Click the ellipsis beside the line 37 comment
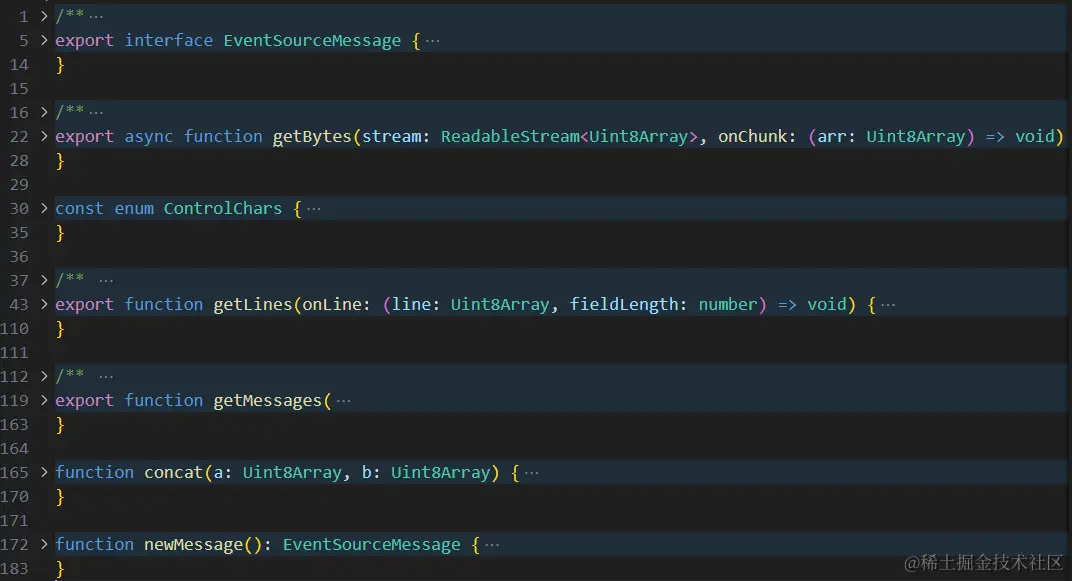This screenshot has height=581, width=1072. coord(106,280)
